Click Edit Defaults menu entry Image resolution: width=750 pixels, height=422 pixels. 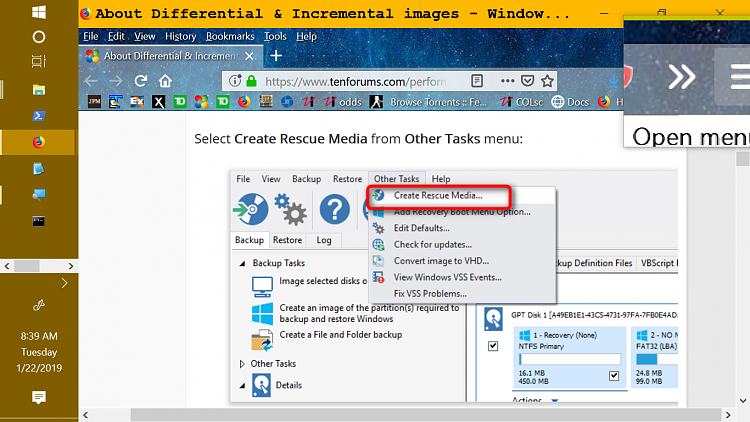point(421,228)
